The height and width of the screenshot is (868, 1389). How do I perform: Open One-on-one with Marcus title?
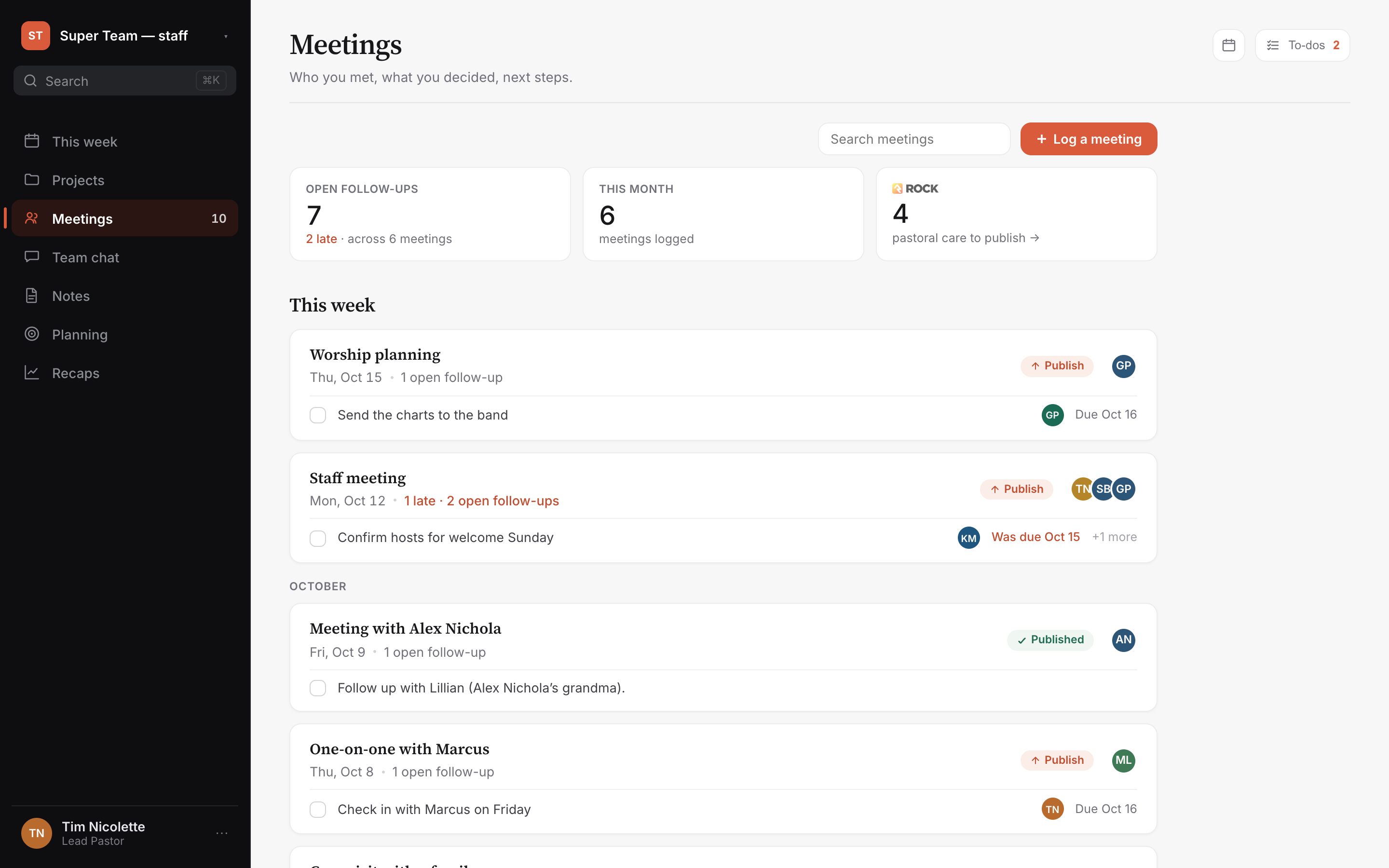(x=399, y=749)
